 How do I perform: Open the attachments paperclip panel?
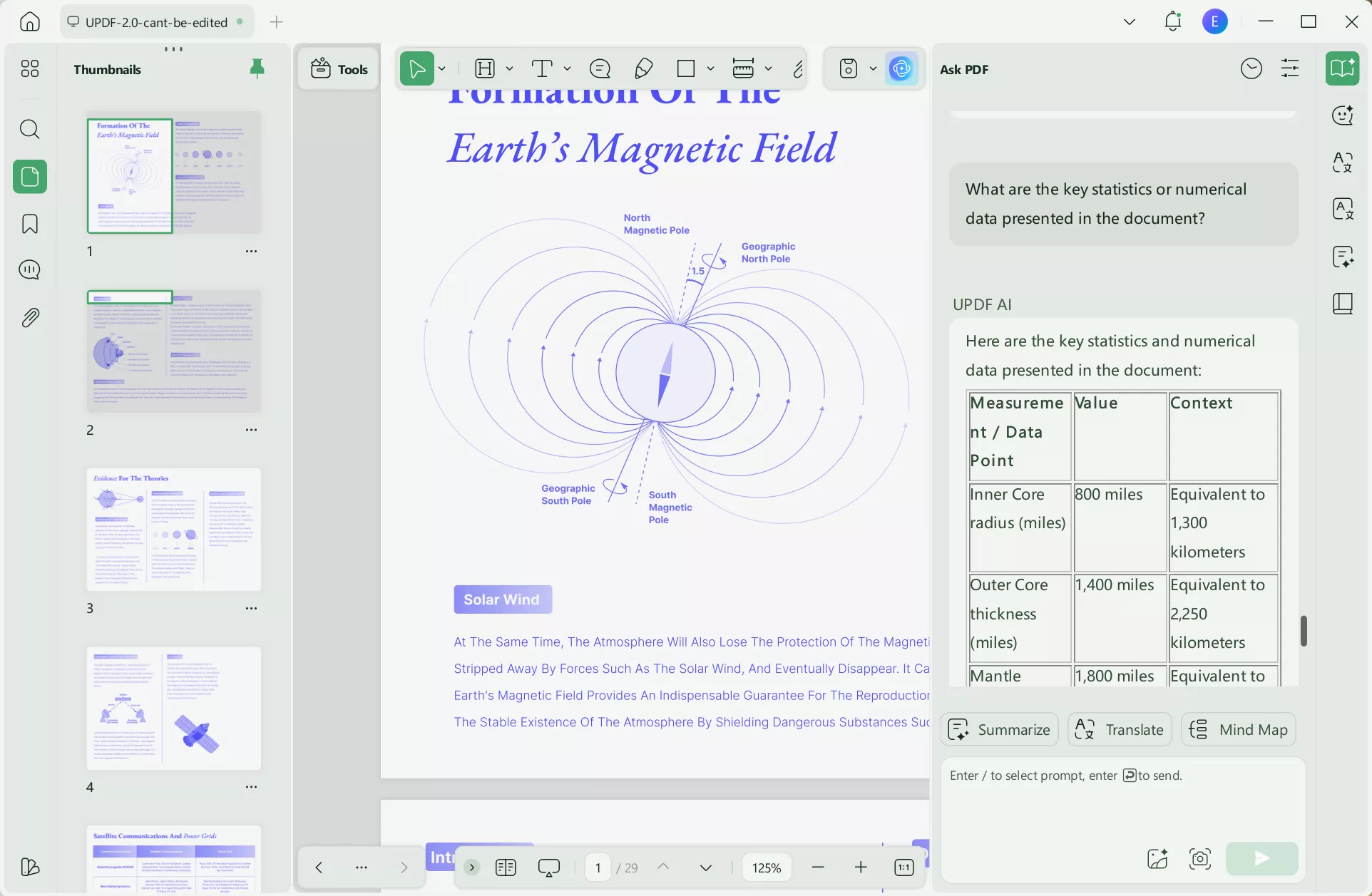click(30, 318)
